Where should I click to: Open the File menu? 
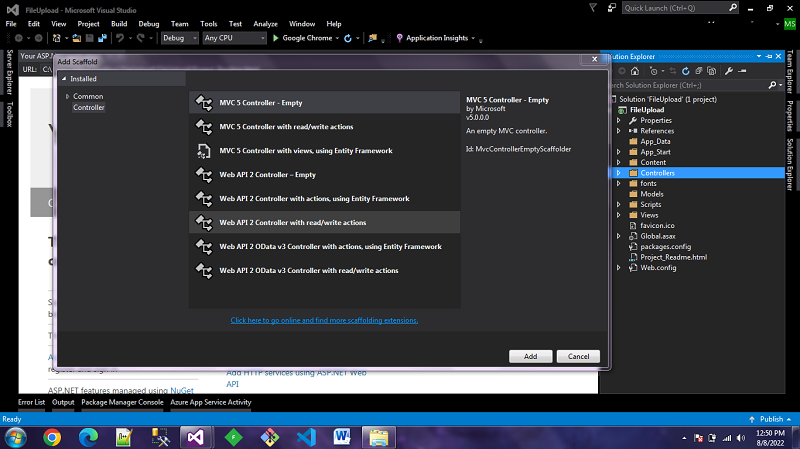[11, 24]
